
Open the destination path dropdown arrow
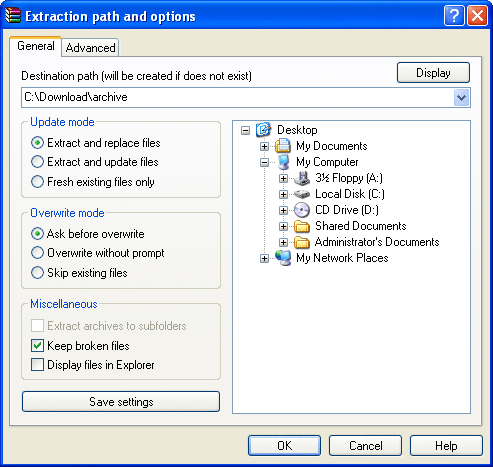(461, 98)
